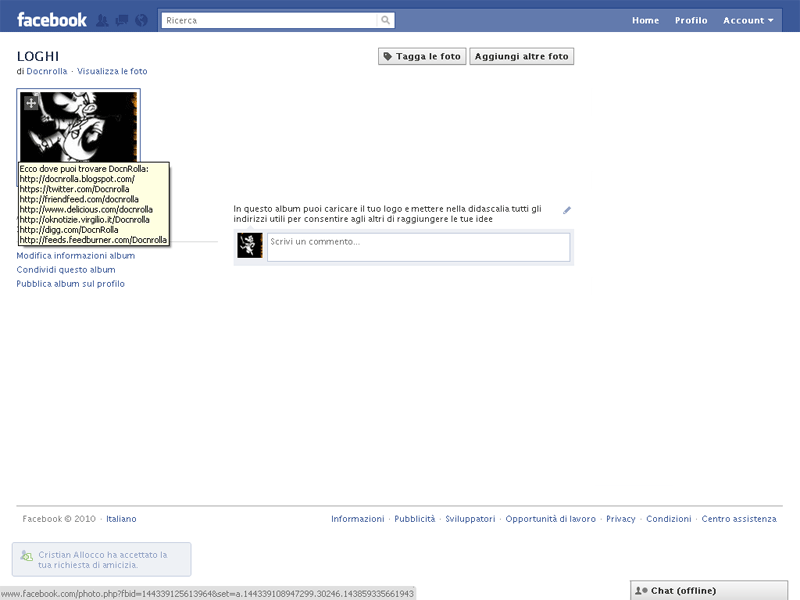Open the LOGHI album photo thumbnail

click(79, 127)
